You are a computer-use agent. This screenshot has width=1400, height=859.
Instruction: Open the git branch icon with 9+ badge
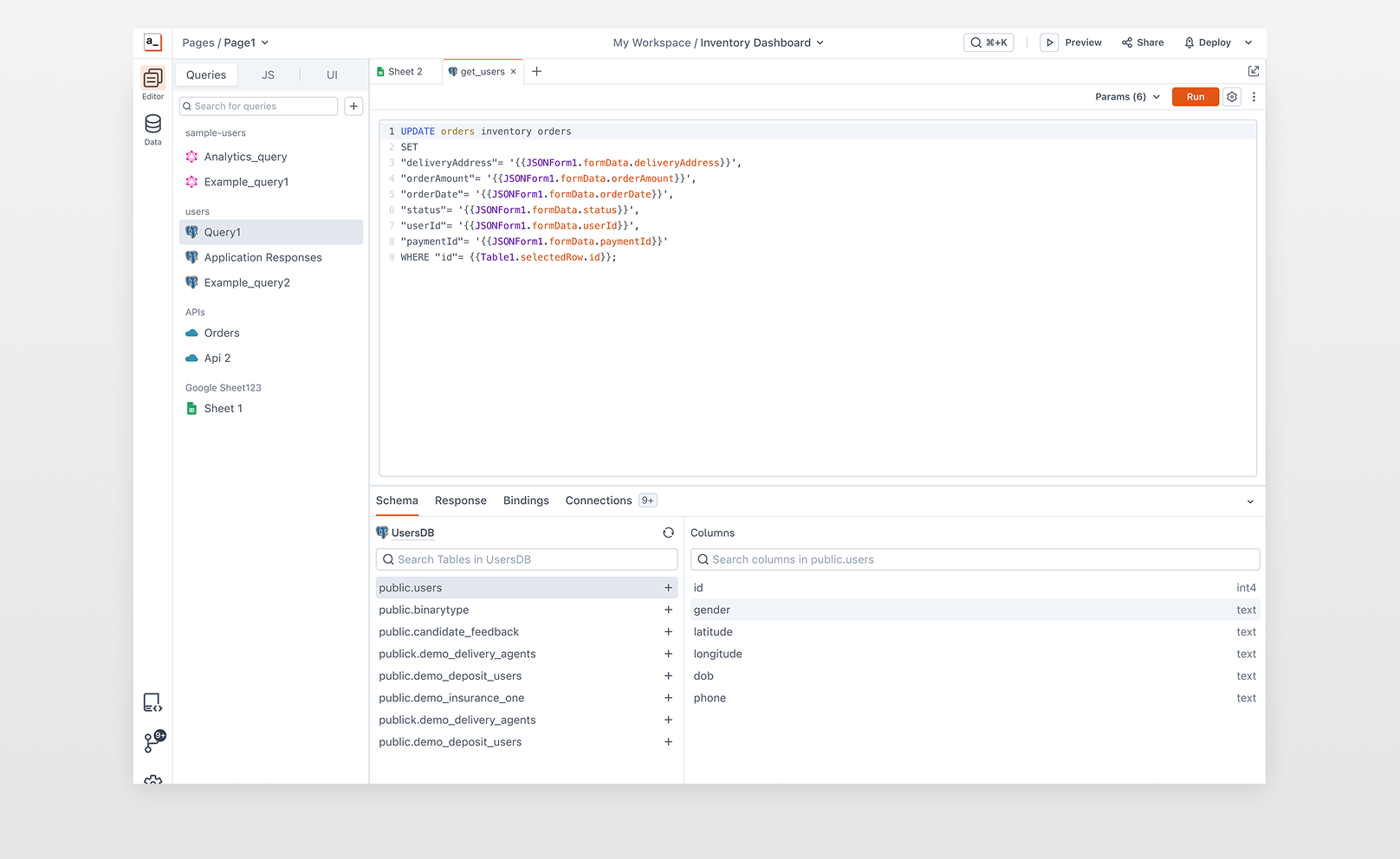pos(154,741)
